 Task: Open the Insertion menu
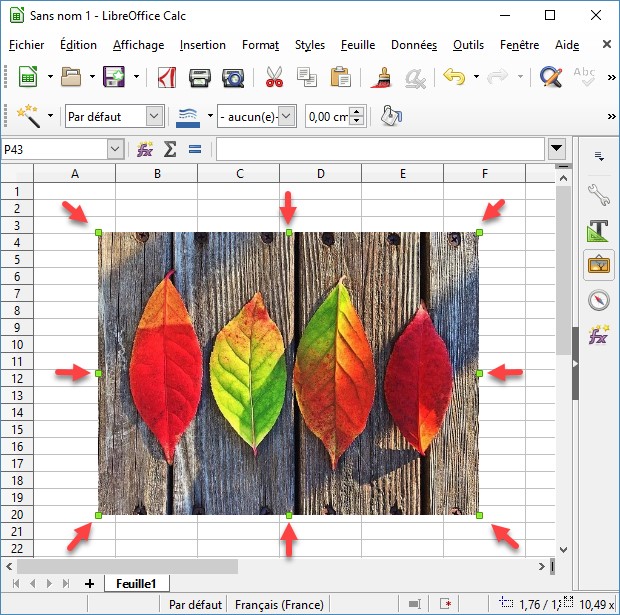click(x=203, y=45)
